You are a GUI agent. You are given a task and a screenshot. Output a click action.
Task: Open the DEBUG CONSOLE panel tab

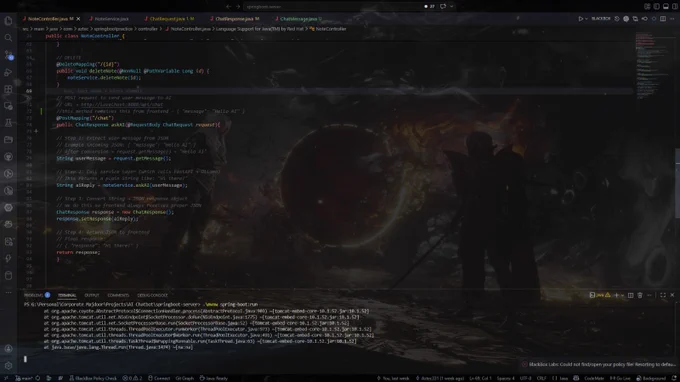(152, 295)
